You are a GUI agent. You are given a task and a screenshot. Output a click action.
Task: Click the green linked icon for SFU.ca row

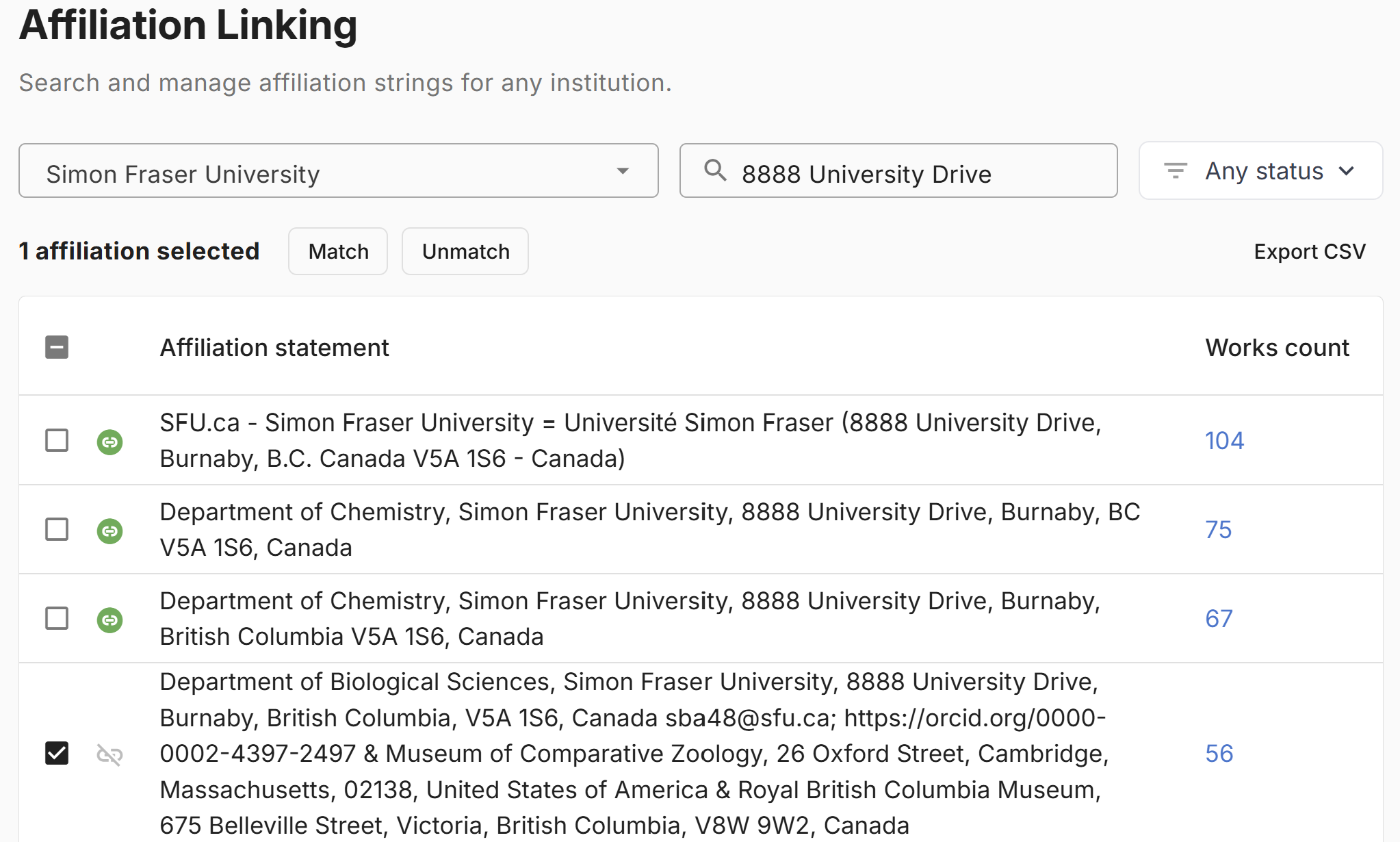[109, 442]
